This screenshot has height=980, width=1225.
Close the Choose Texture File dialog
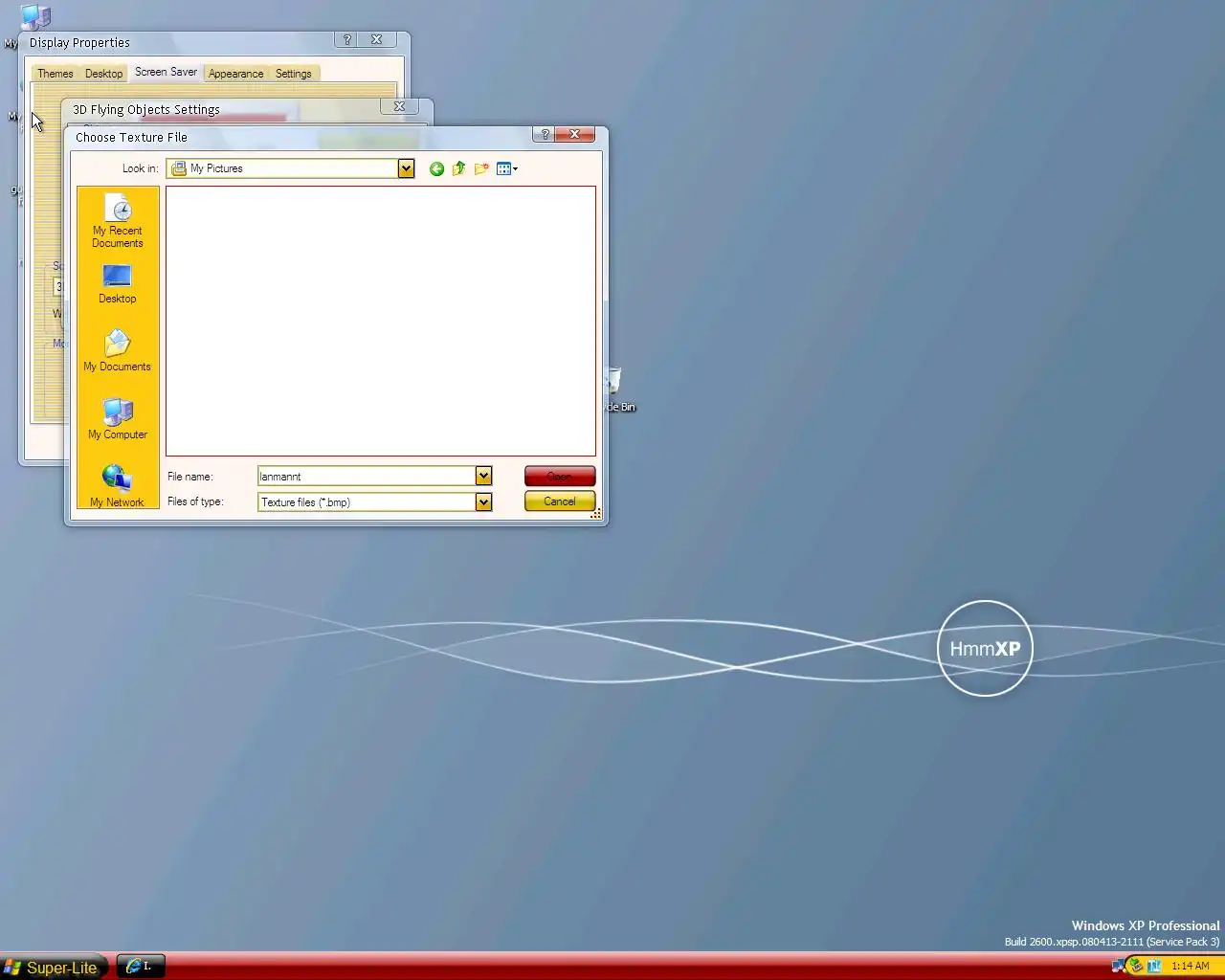pyautogui.click(x=575, y=135)
